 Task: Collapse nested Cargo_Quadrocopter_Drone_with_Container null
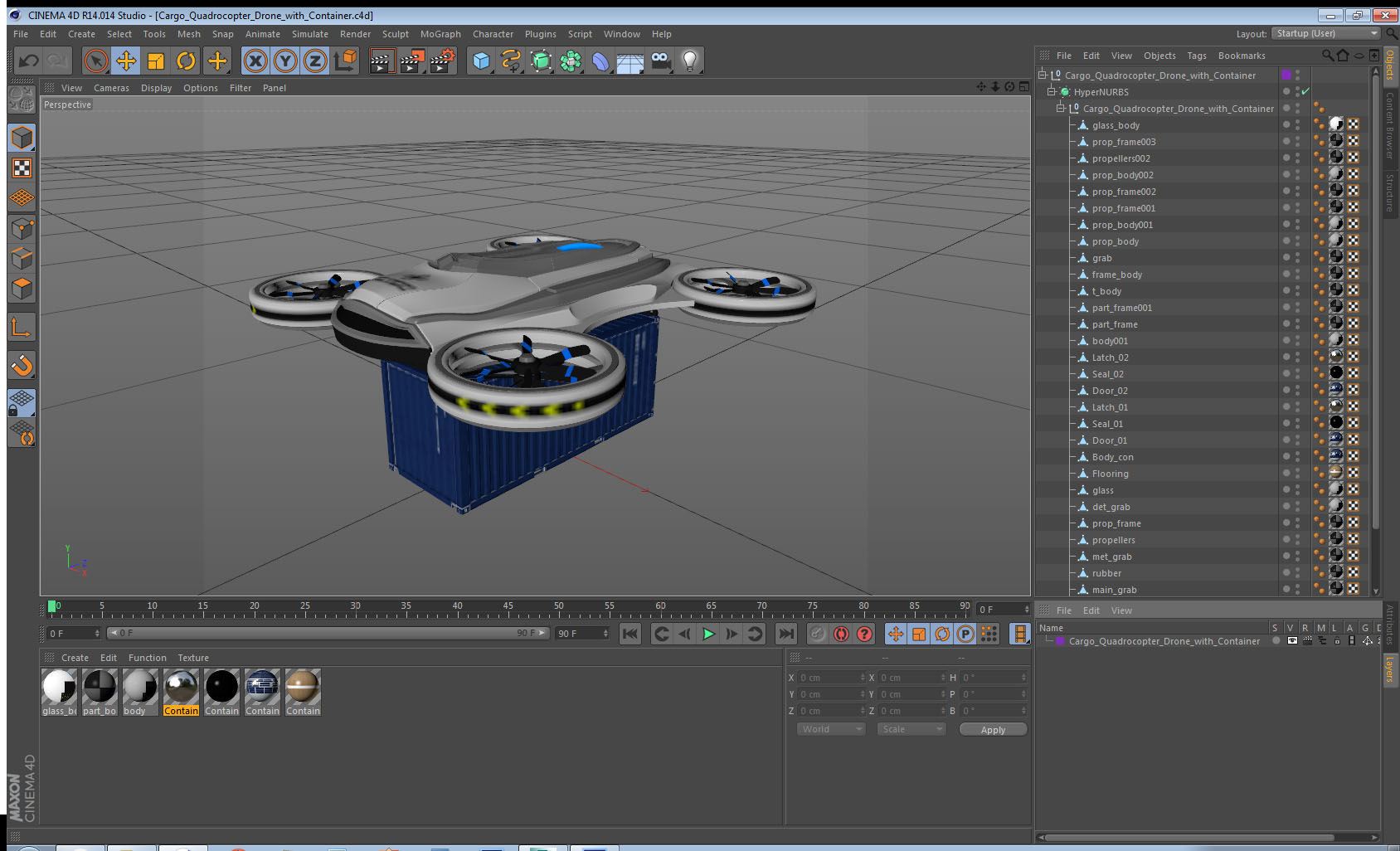tap(1060, 108)
